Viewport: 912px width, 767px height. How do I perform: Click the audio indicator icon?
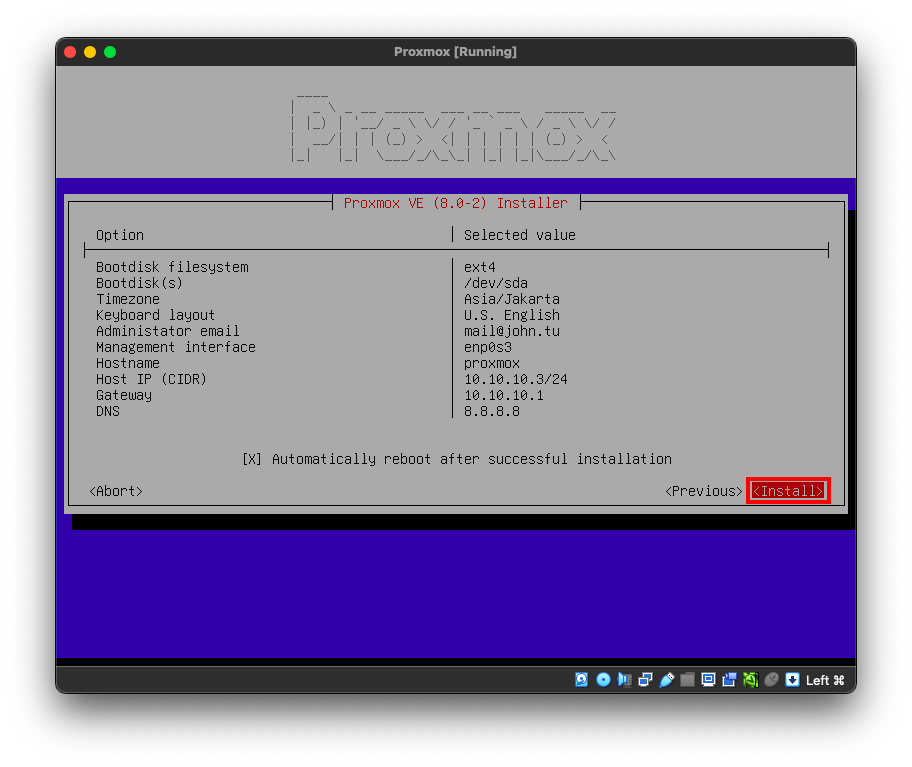click(624, 679)
